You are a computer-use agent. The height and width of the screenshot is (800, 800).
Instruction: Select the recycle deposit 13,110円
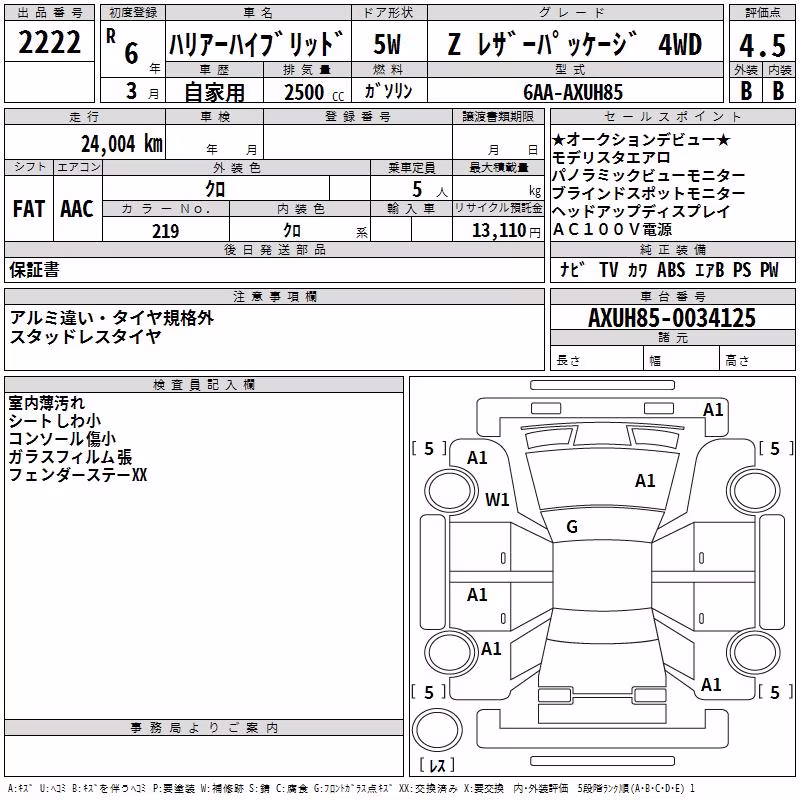click(506, 231)
